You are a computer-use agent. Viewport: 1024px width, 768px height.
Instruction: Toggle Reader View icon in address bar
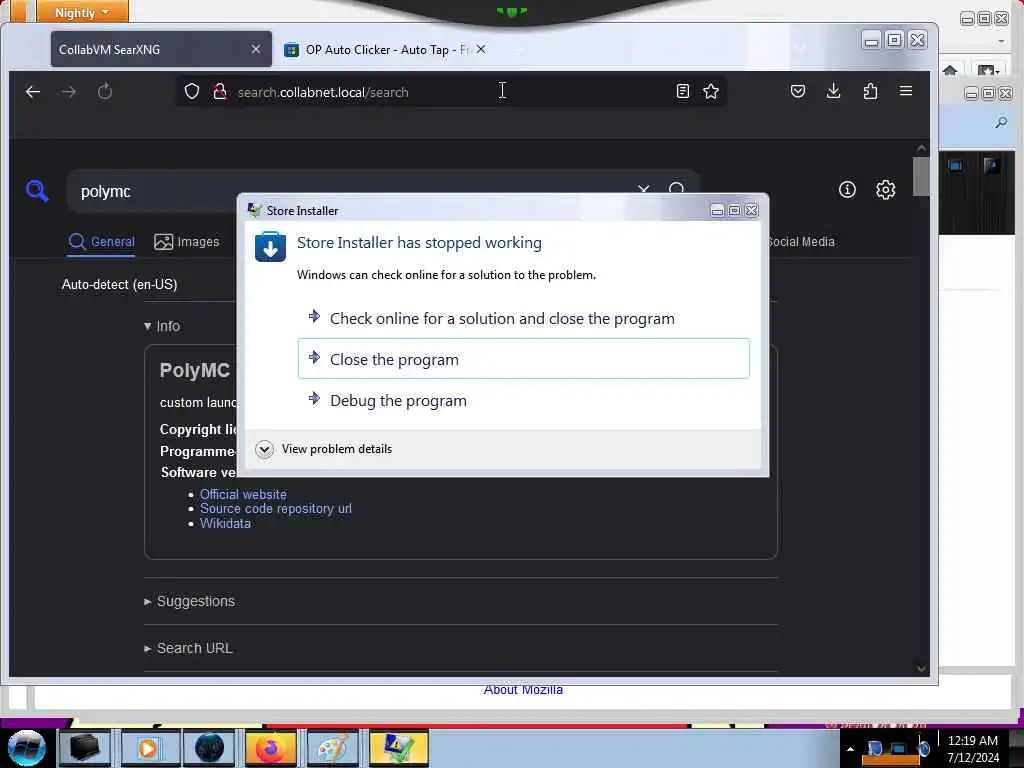pyautogui.click(x=682, y=91)
